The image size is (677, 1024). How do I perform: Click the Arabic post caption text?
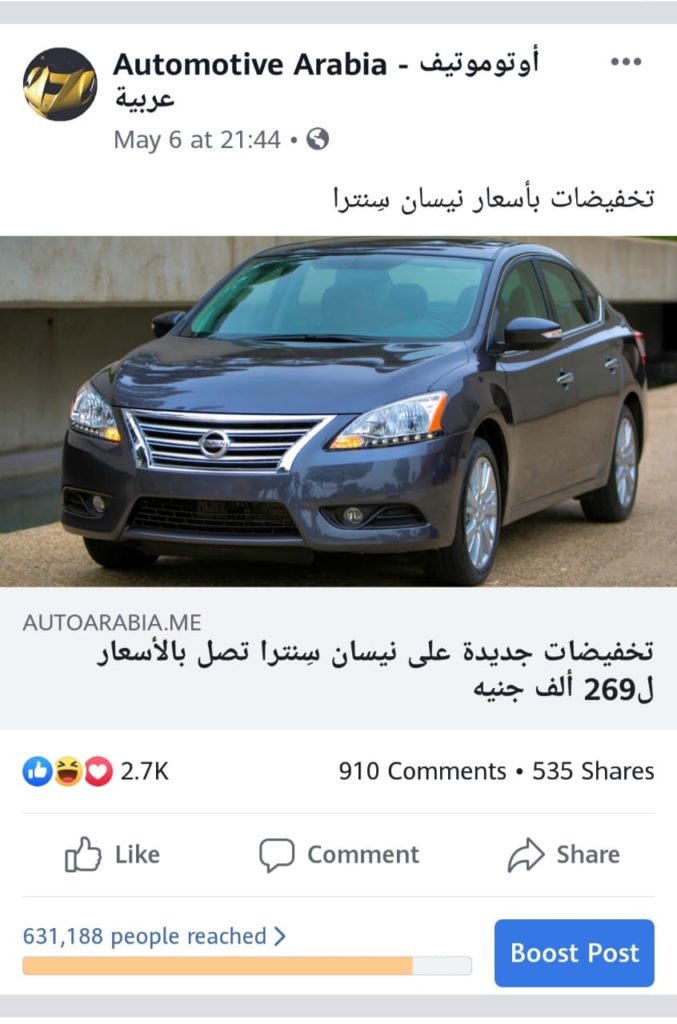(x=493, y=199)
